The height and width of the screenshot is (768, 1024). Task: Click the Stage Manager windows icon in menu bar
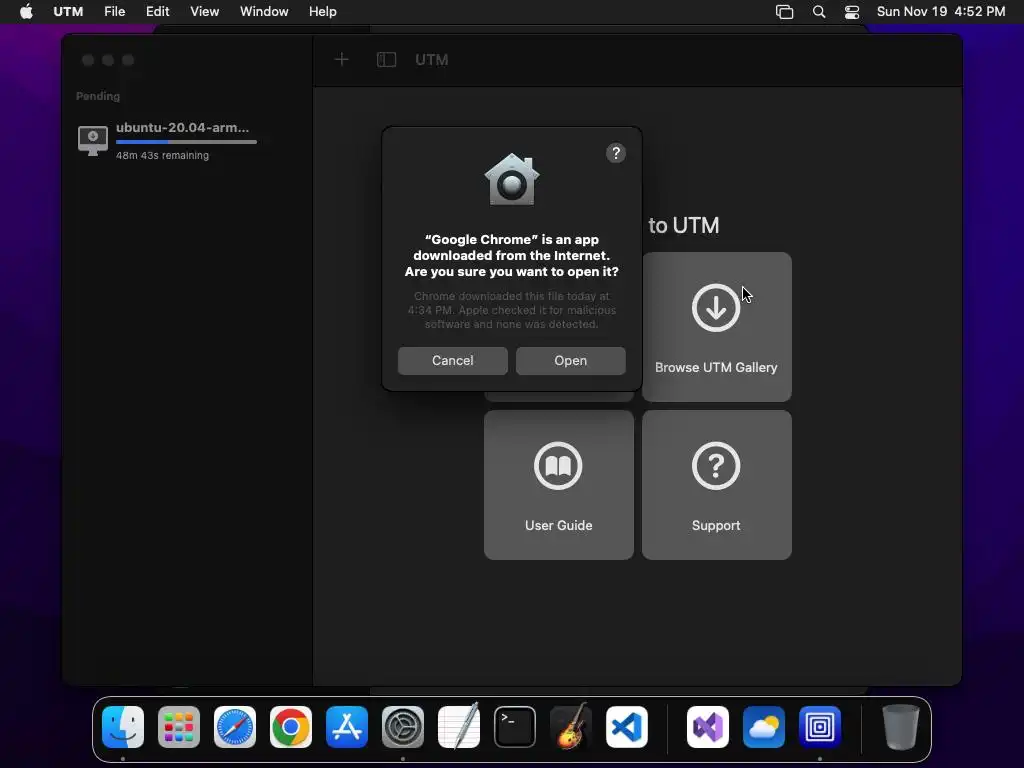coord(784,12)
